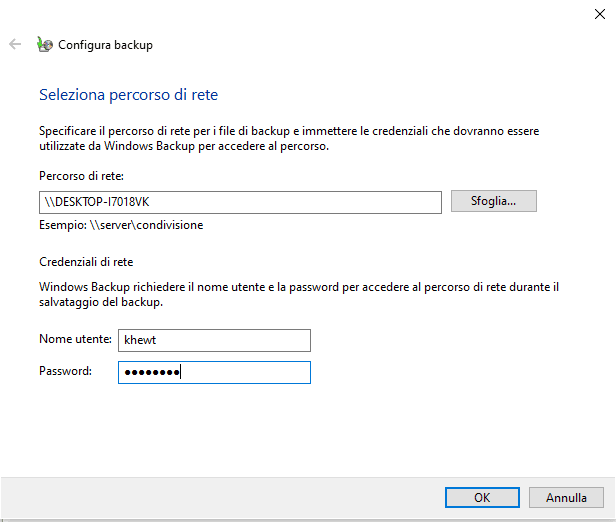Click the Percorso di rete label

coord(80,176)
